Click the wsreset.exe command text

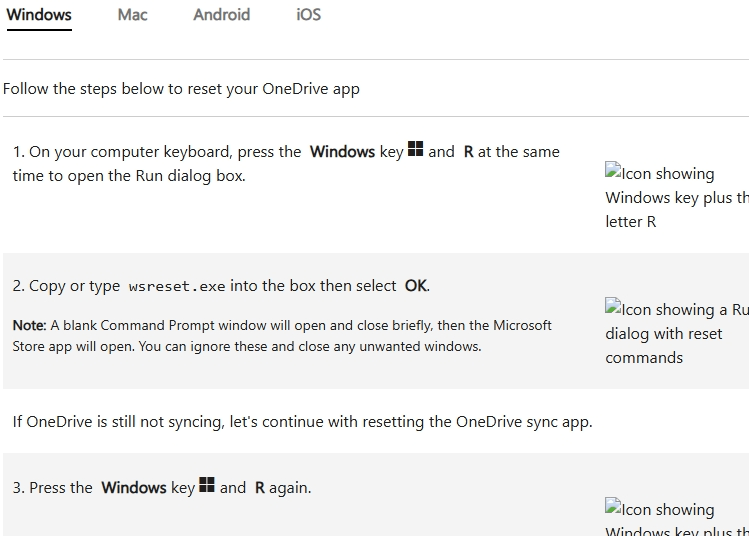pyautogui.click(x=177, y=286)
